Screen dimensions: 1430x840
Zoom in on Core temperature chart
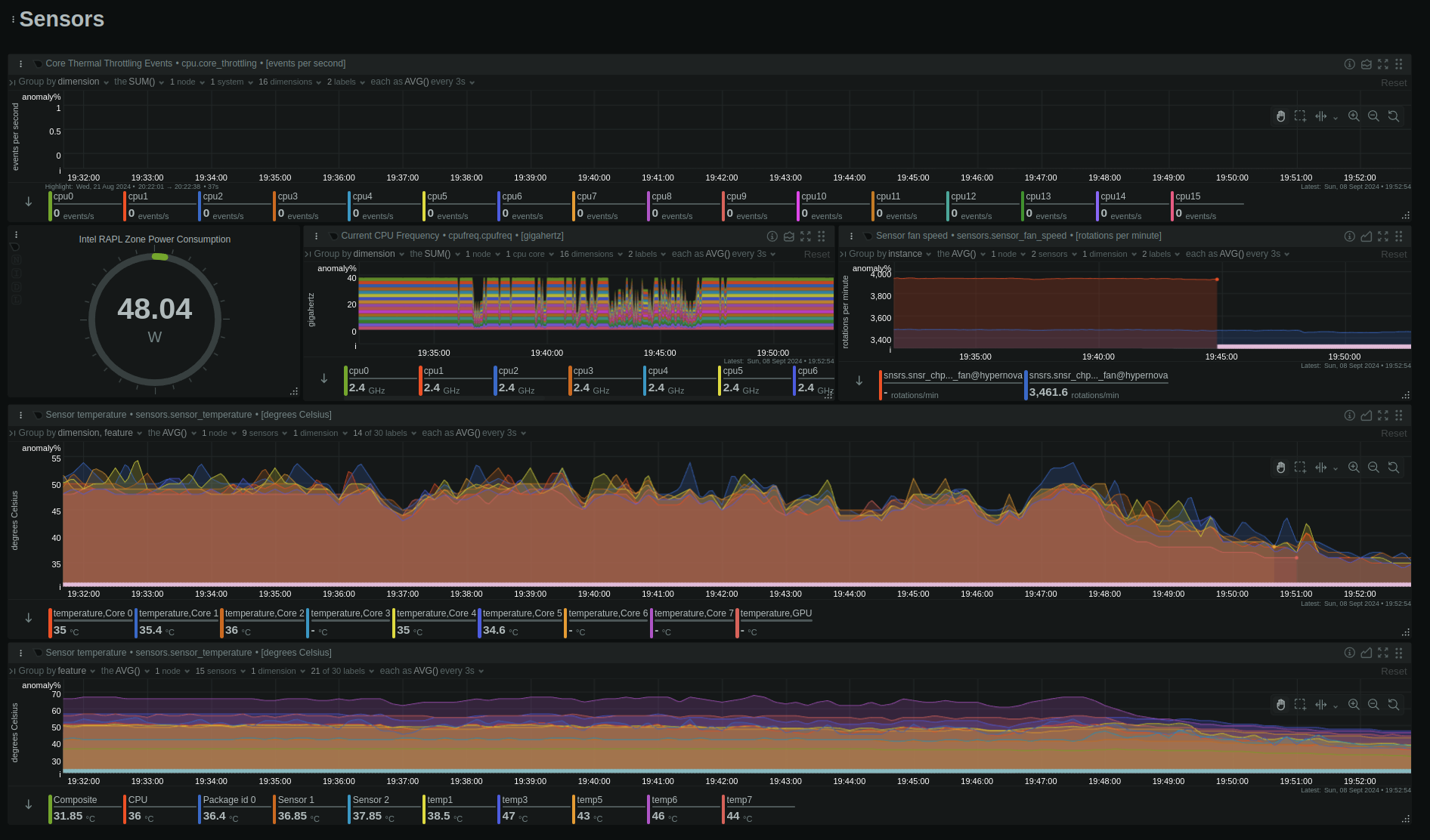1354,468
